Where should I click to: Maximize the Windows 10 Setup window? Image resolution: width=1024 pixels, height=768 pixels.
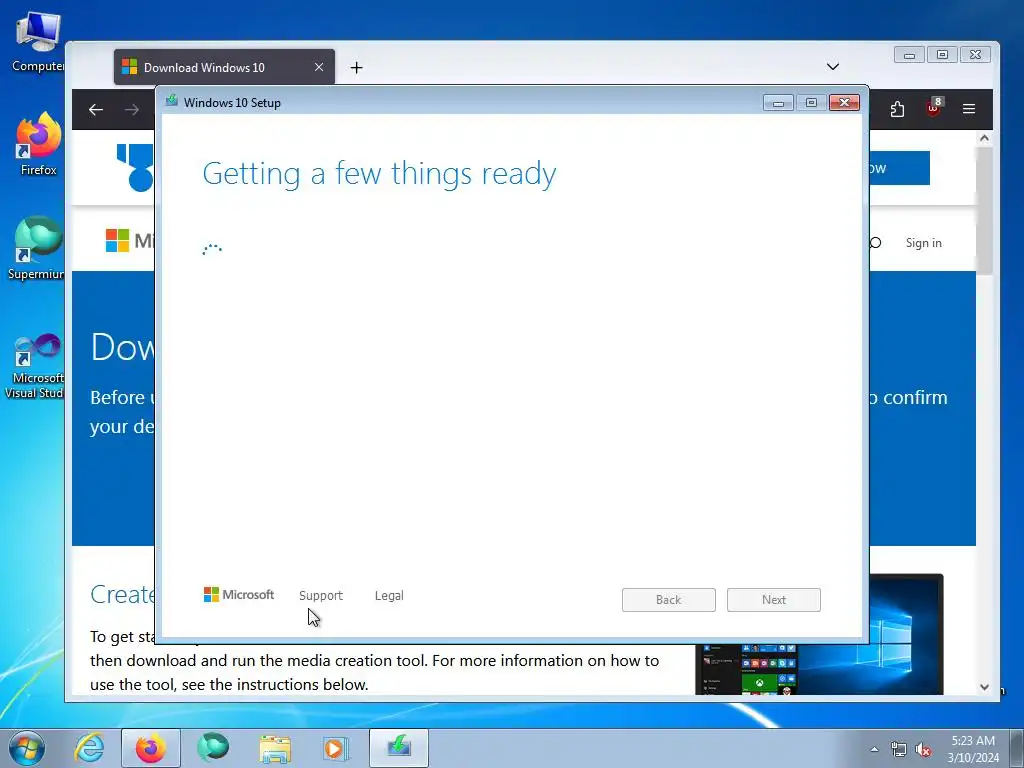click(x=811, y=103)
